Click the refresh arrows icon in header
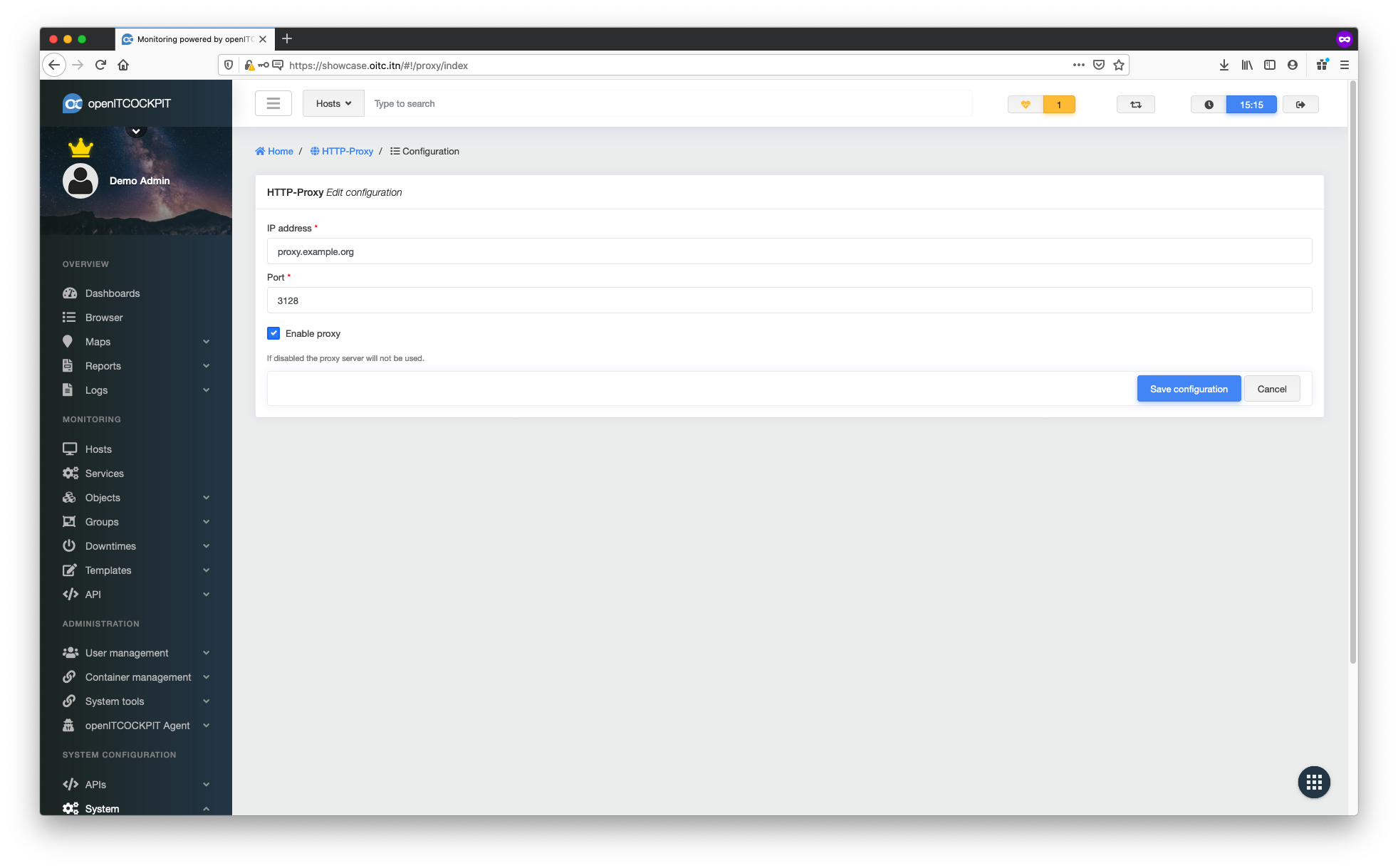This screenshot has width=1398, height=868. (1136, 105)
